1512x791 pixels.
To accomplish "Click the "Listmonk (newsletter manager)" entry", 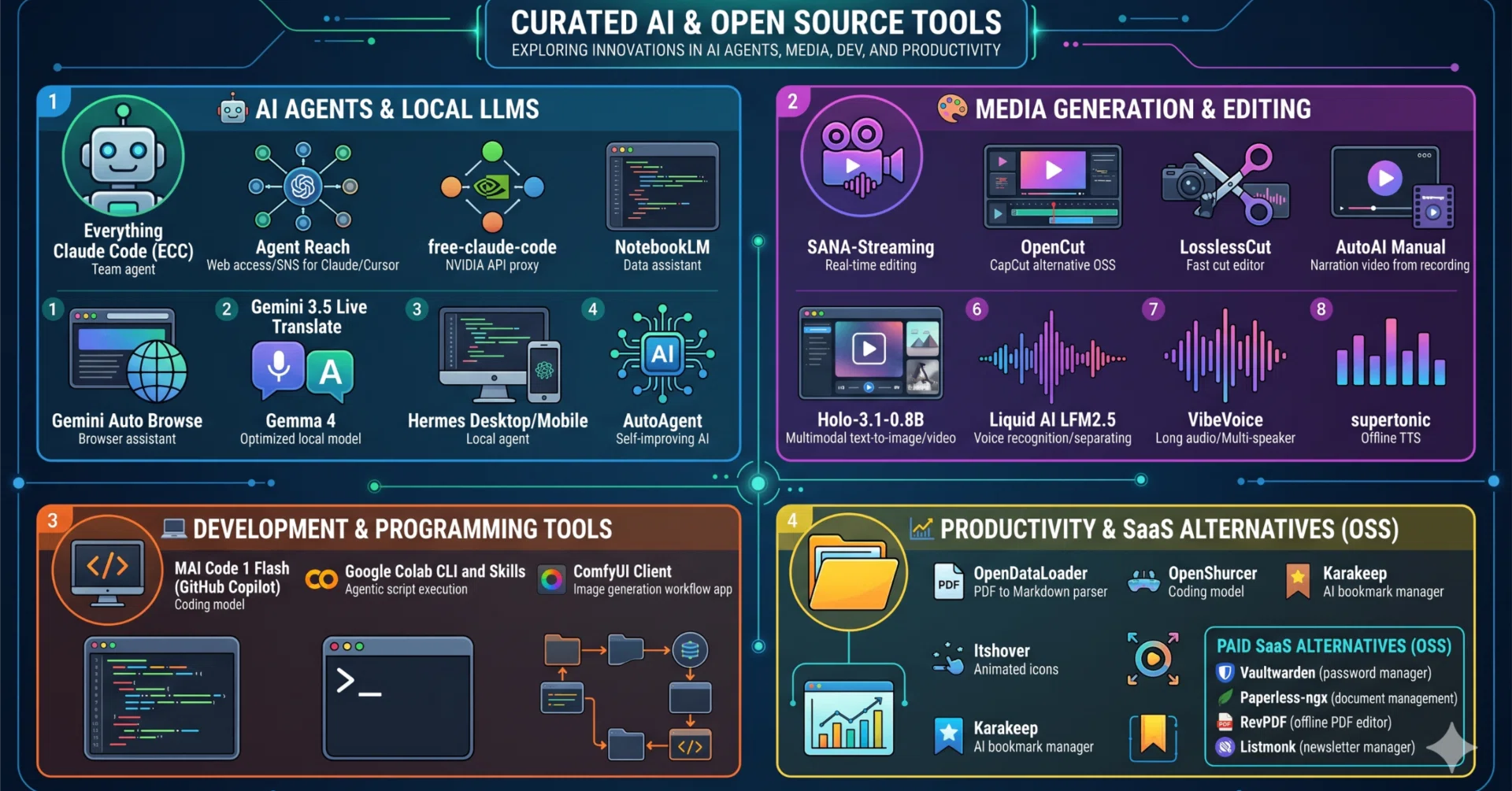I will tap(1328, 747).
